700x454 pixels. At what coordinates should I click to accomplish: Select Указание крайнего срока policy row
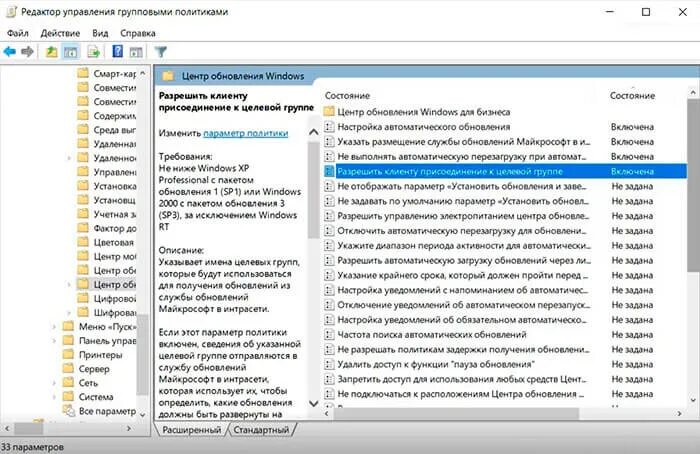(504, 275)
